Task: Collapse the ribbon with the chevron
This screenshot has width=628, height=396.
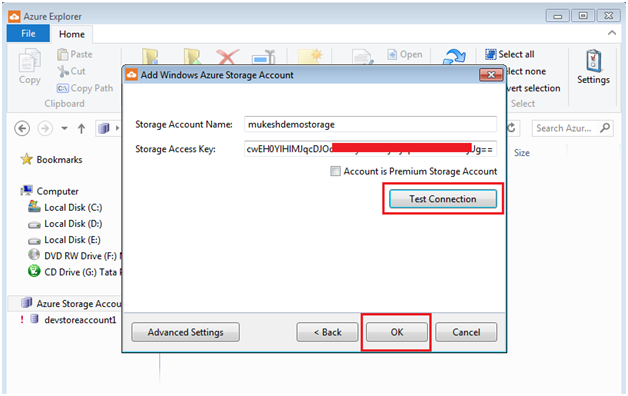Action: [x=612, y=33]
